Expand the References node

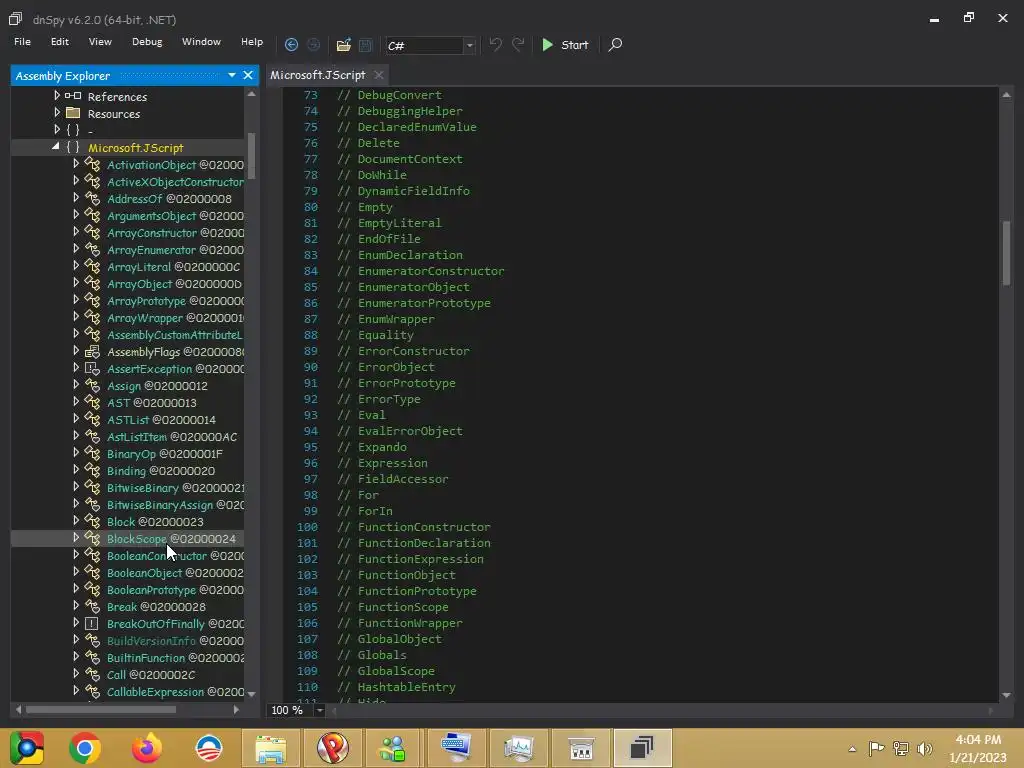click(57, 96)
